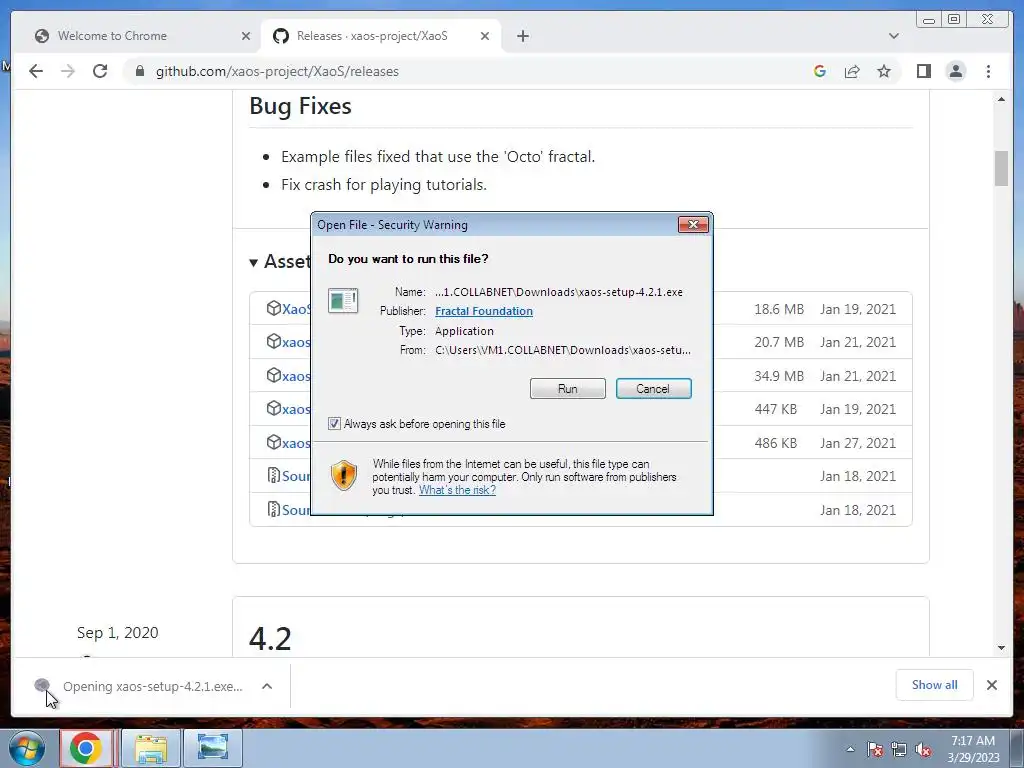Open the xaos asset link at 34.9 MB

(296, 376)
